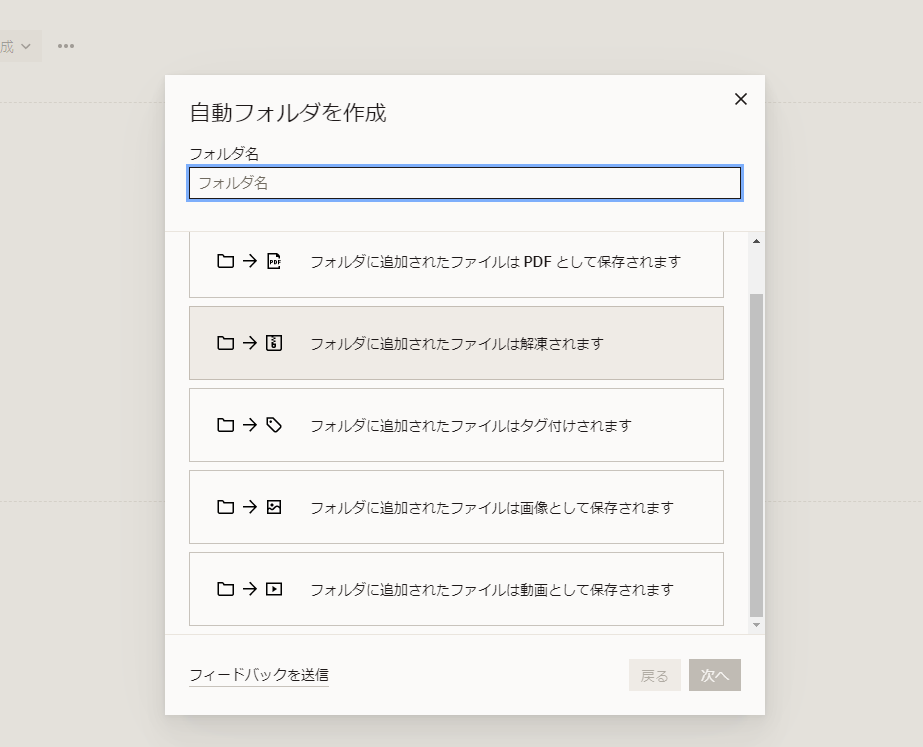The width and height of the screenshot is (923, 747).
Task: Click the tag icon in tagging option
Action: click(x=274, y=425)
